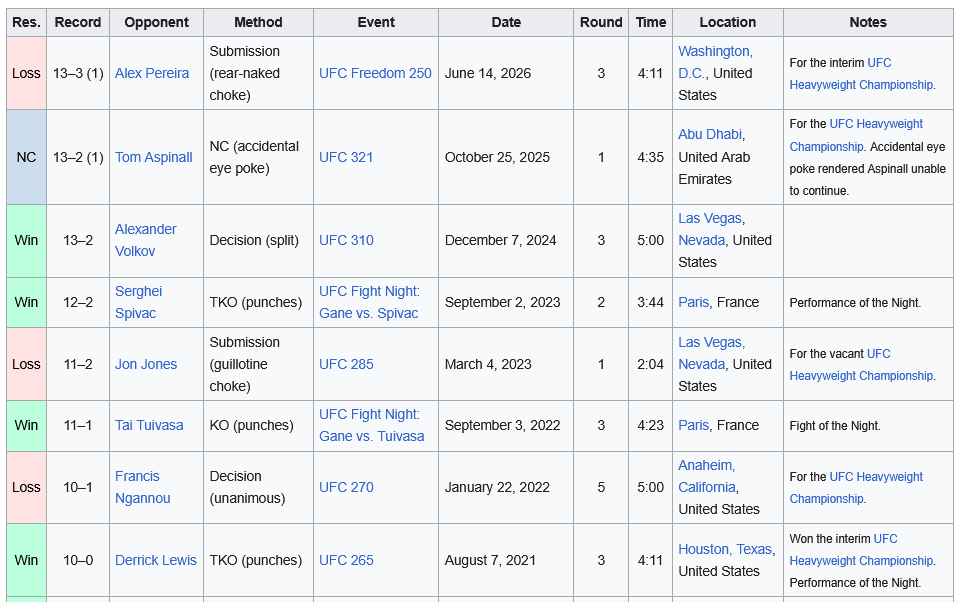This screenshot has width=960, height=602.
Task: Select the method Decision (unanimous)
Action: tap(247, 487)
